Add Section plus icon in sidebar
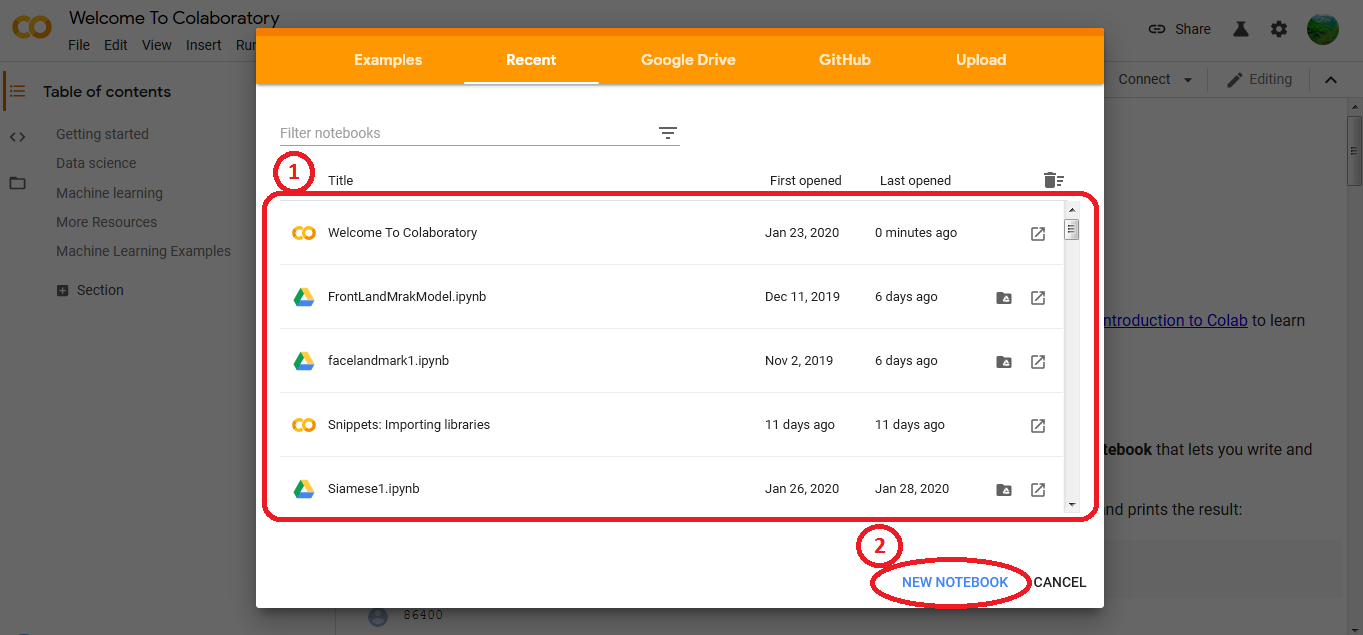The width and height of the screenshot is (1363, 635). [63, 290]
